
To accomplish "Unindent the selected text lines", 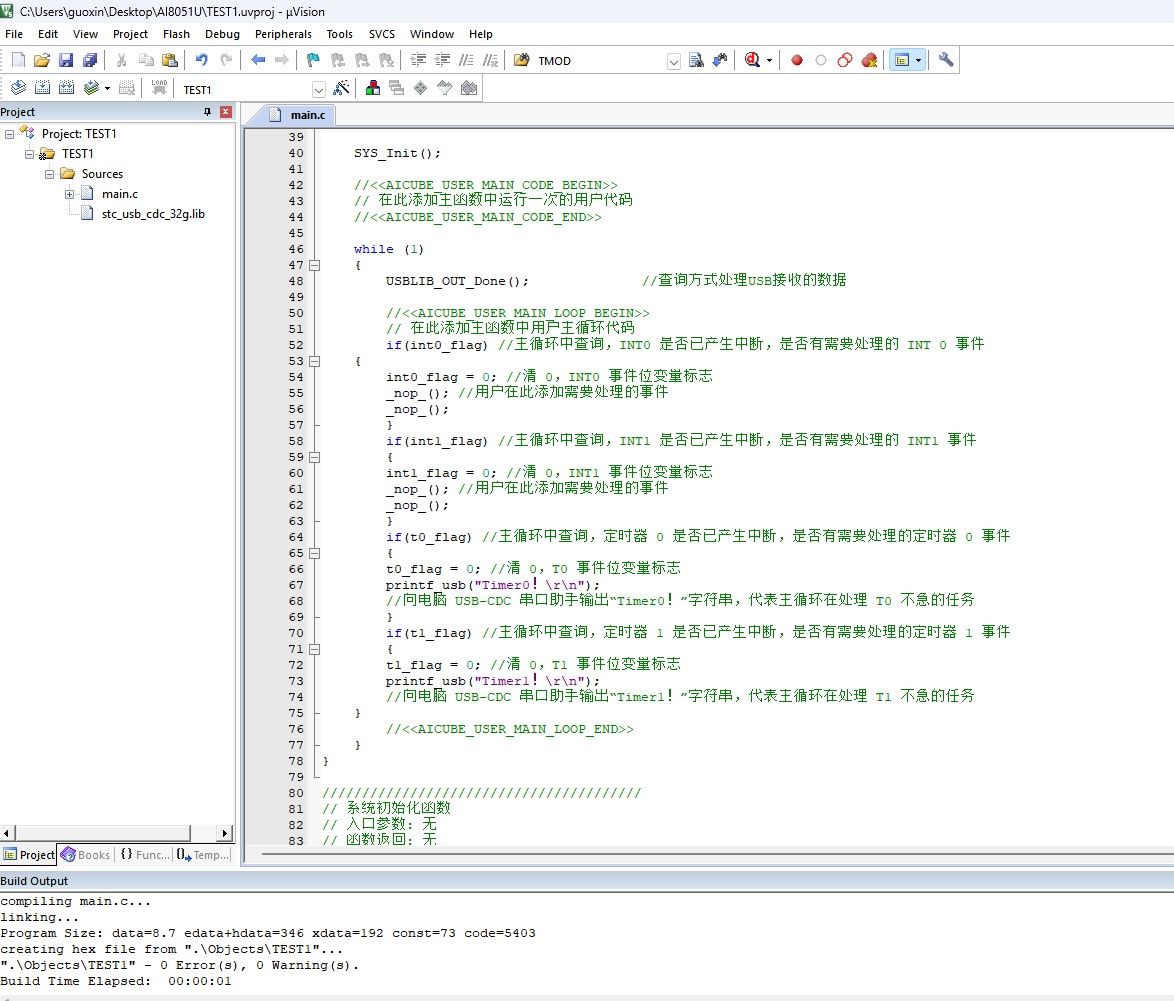I will click(x=442, y=60).
